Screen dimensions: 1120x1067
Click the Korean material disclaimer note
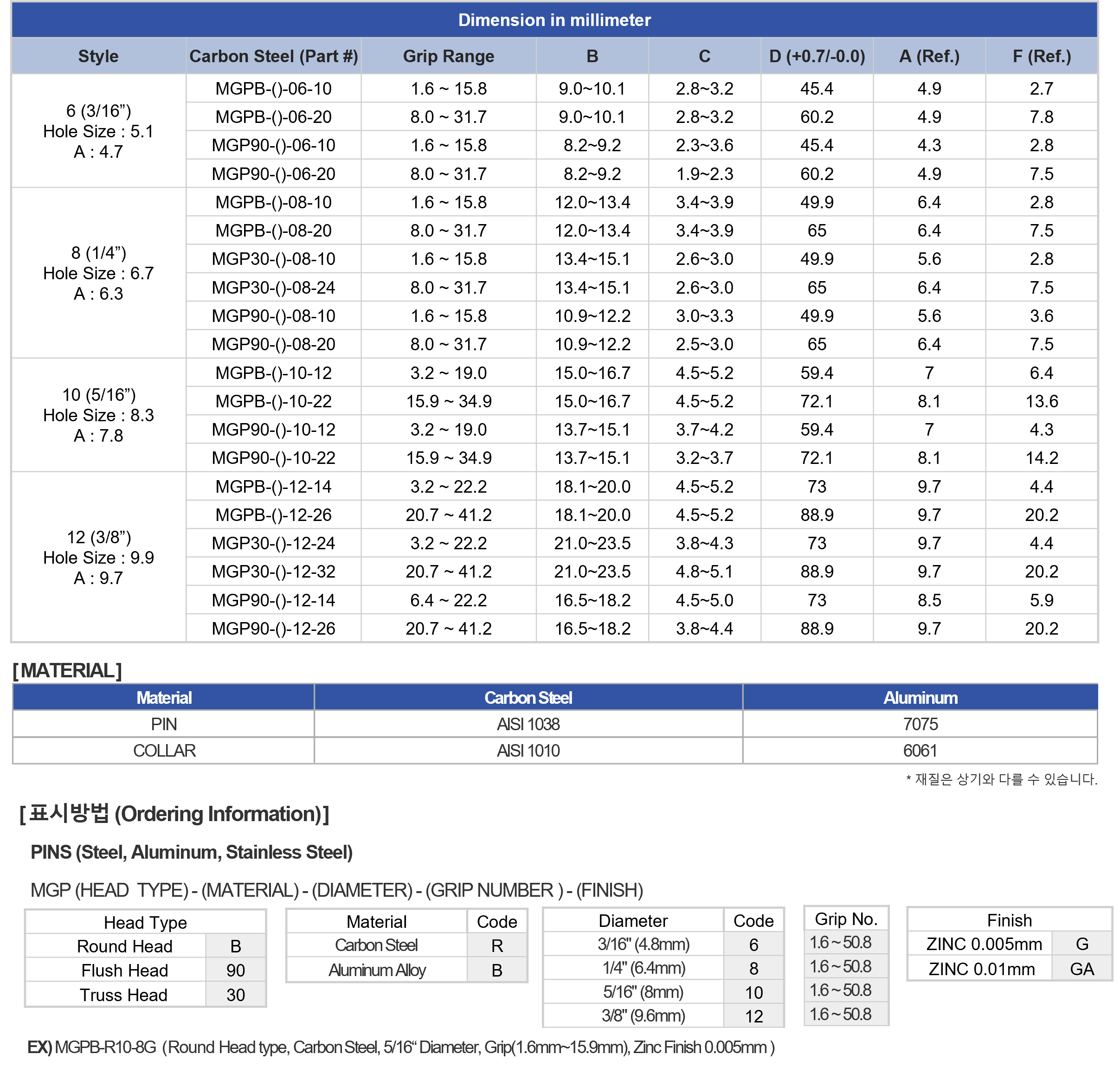click(x=1001, y=780)
